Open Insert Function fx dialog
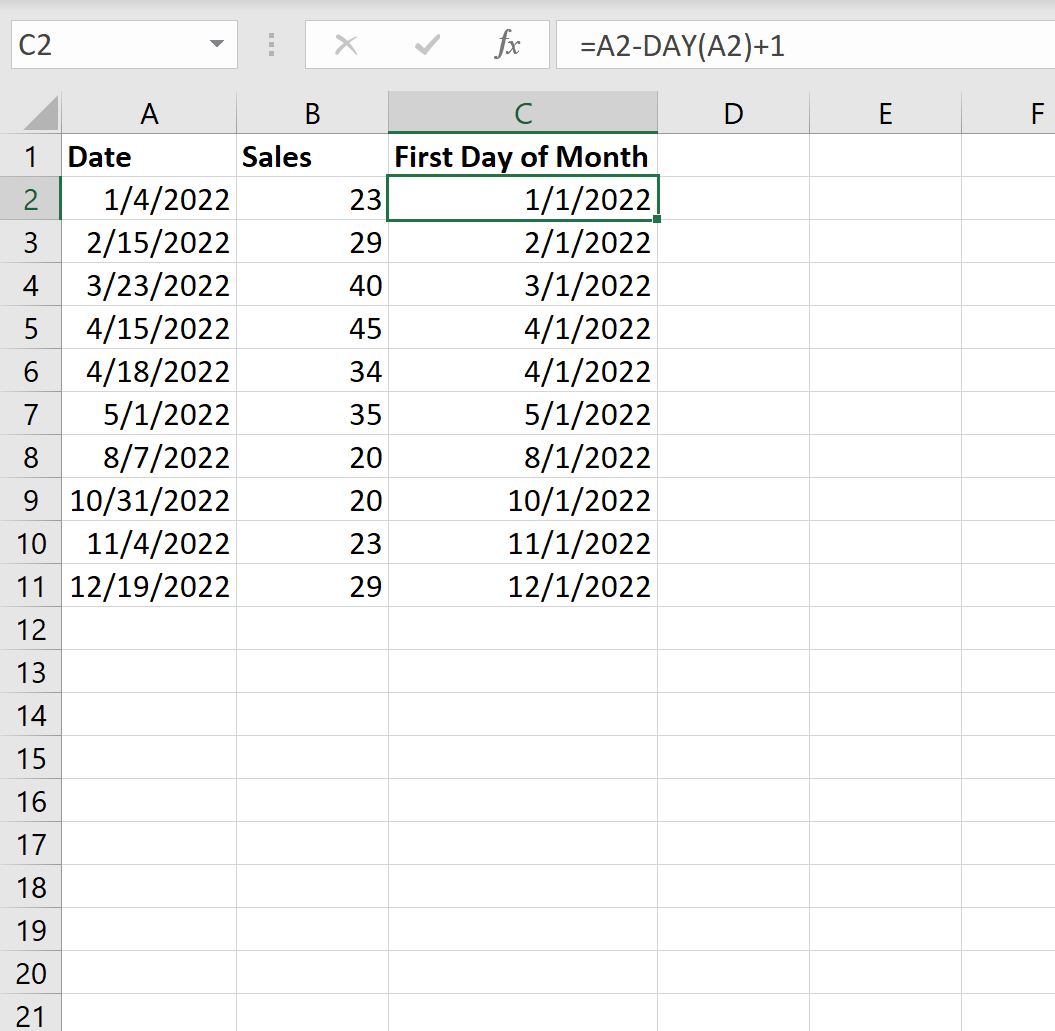The height and width of the screenshot is (1031, 1055). coord(508,45)
